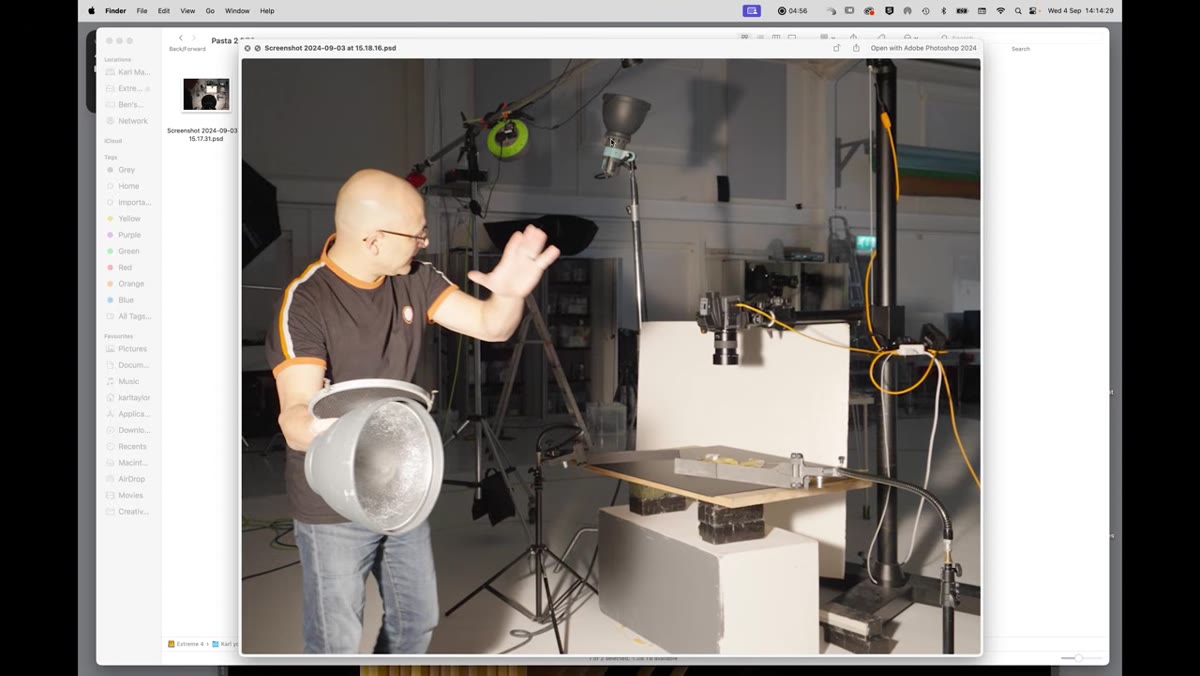Click the Bluetooth icon in menu bar

tap(944, 11)
